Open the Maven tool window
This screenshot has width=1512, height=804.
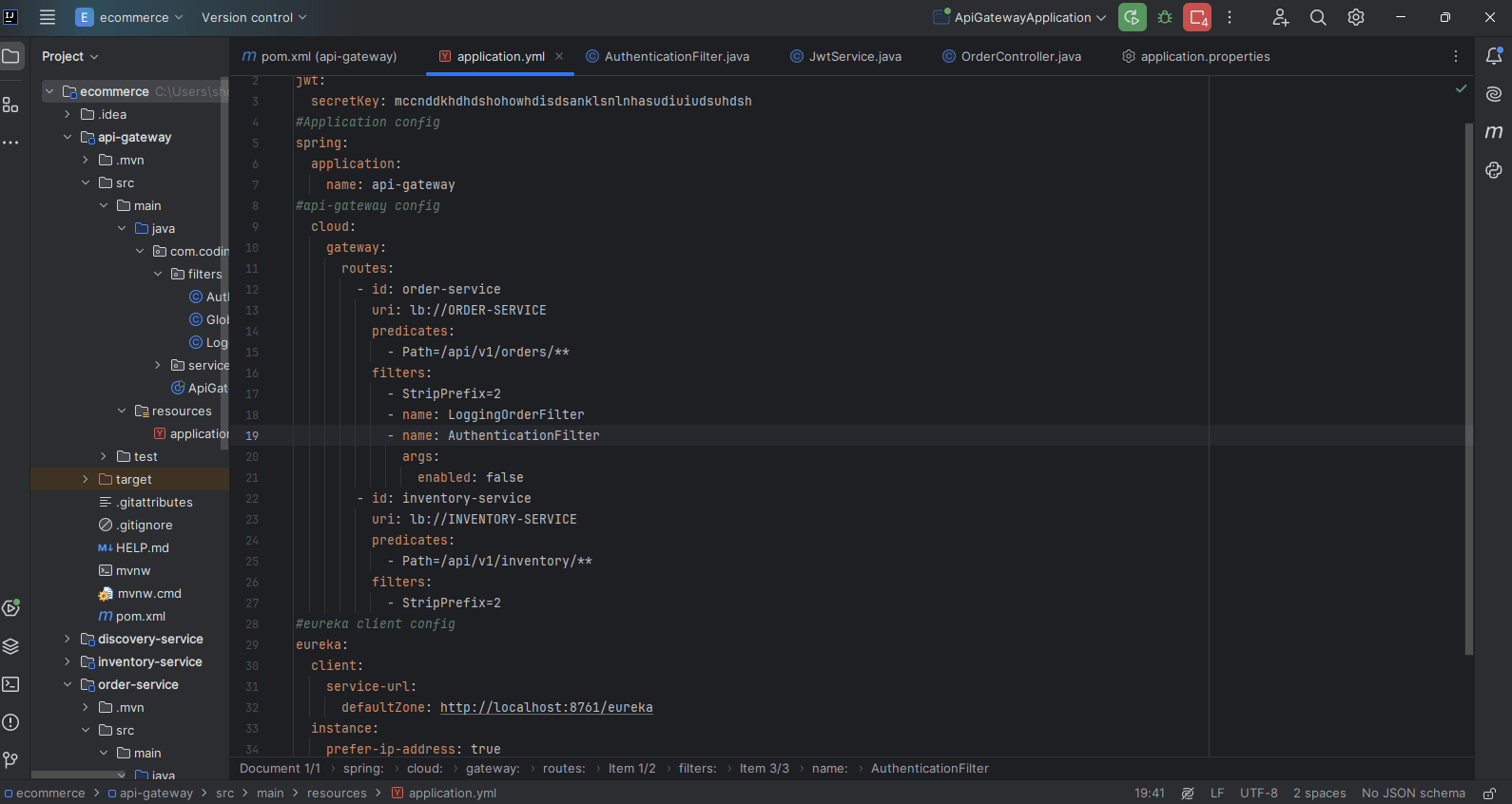[x=1494, y=132]
